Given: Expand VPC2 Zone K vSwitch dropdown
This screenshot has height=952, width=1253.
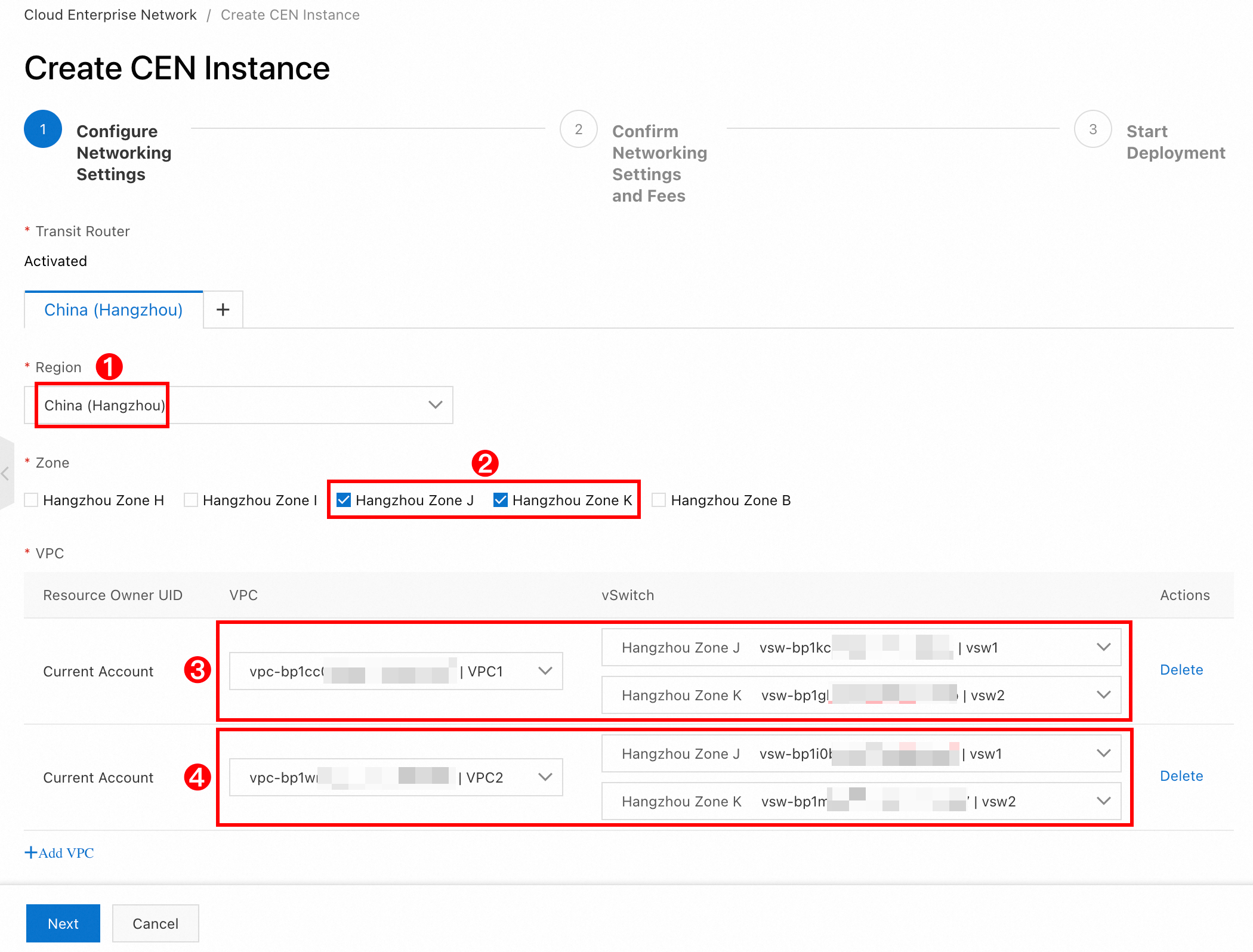Looking at the screenshot, I should tap(862, 801).
